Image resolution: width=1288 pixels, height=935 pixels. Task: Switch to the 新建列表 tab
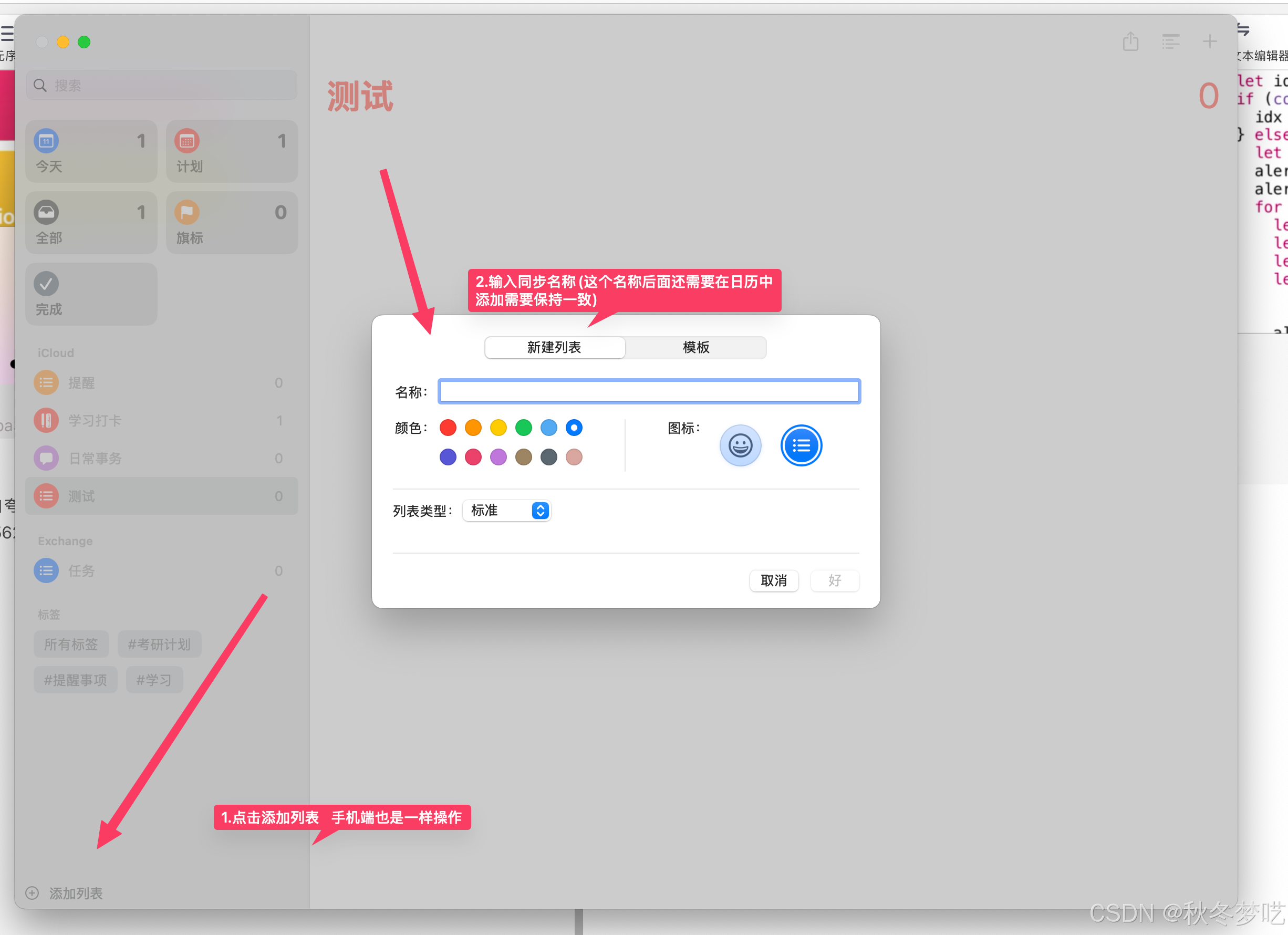click(x=554, y=348)
